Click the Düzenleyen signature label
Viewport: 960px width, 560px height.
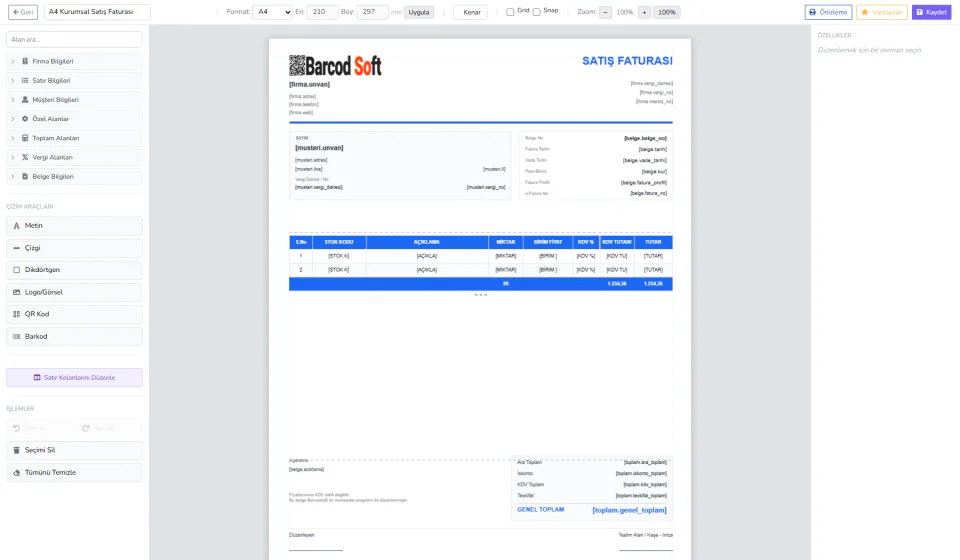coord(302,535)
